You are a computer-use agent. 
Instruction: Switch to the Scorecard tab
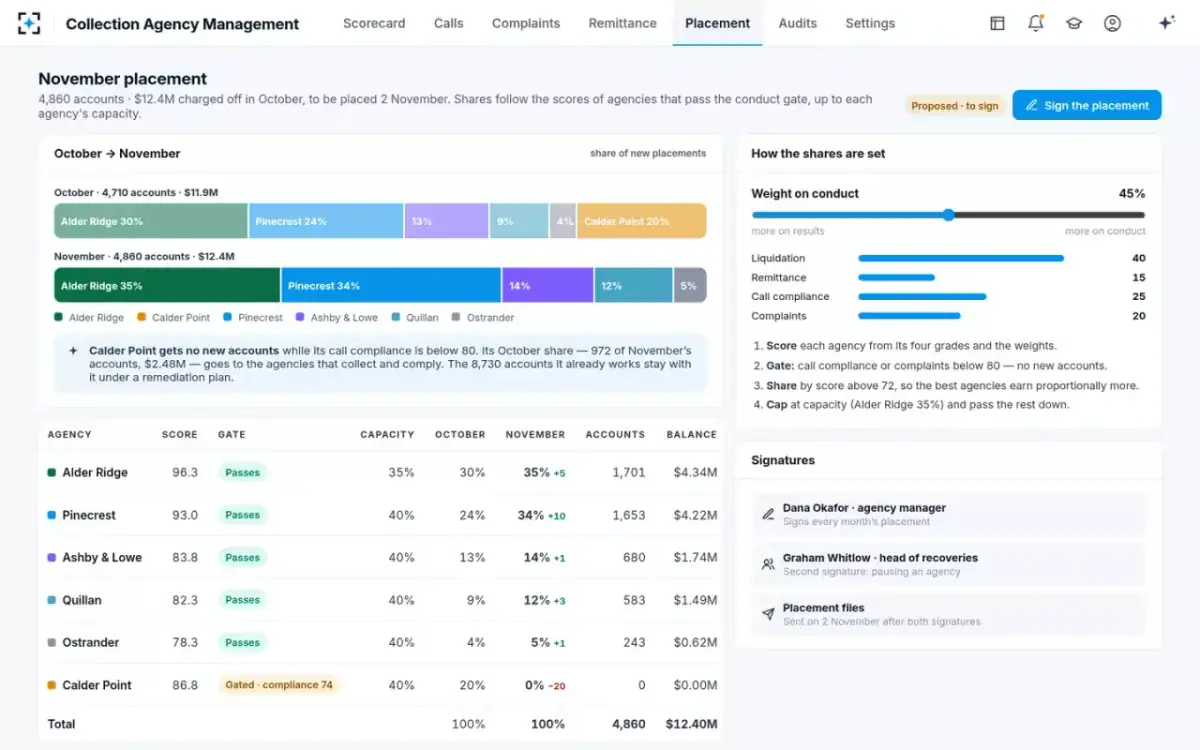(374, 23)
